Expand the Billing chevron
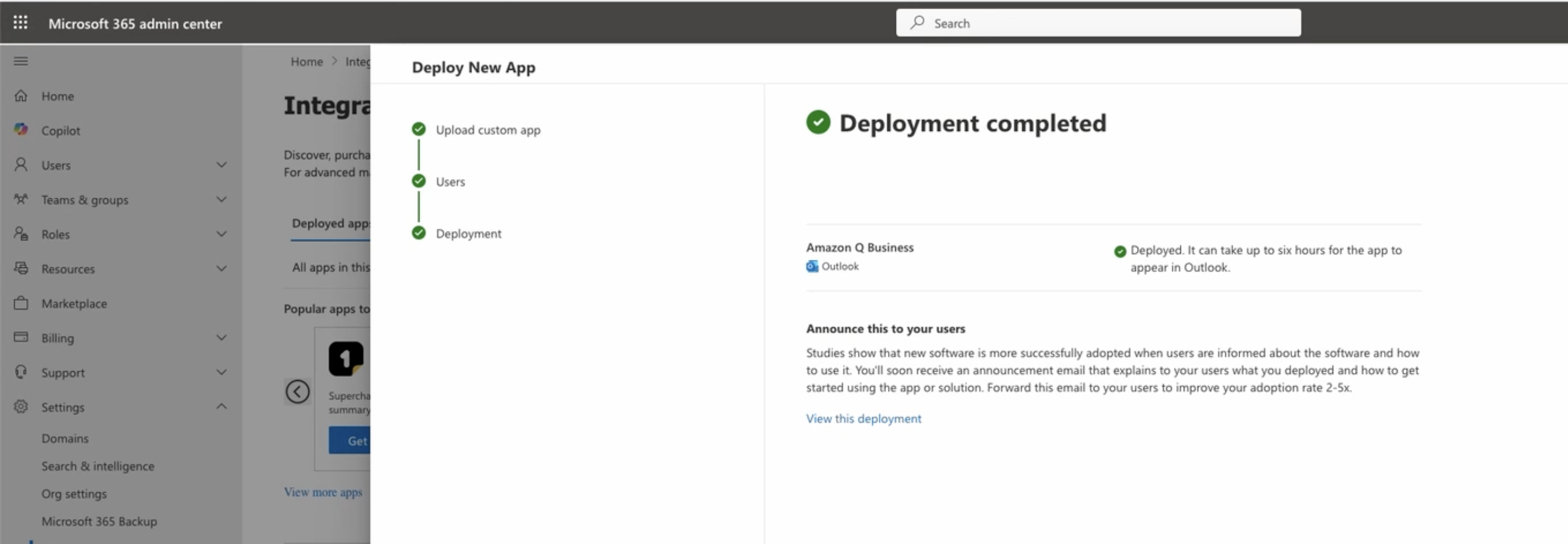The image size is (1568, 544). tap(222, 338)
